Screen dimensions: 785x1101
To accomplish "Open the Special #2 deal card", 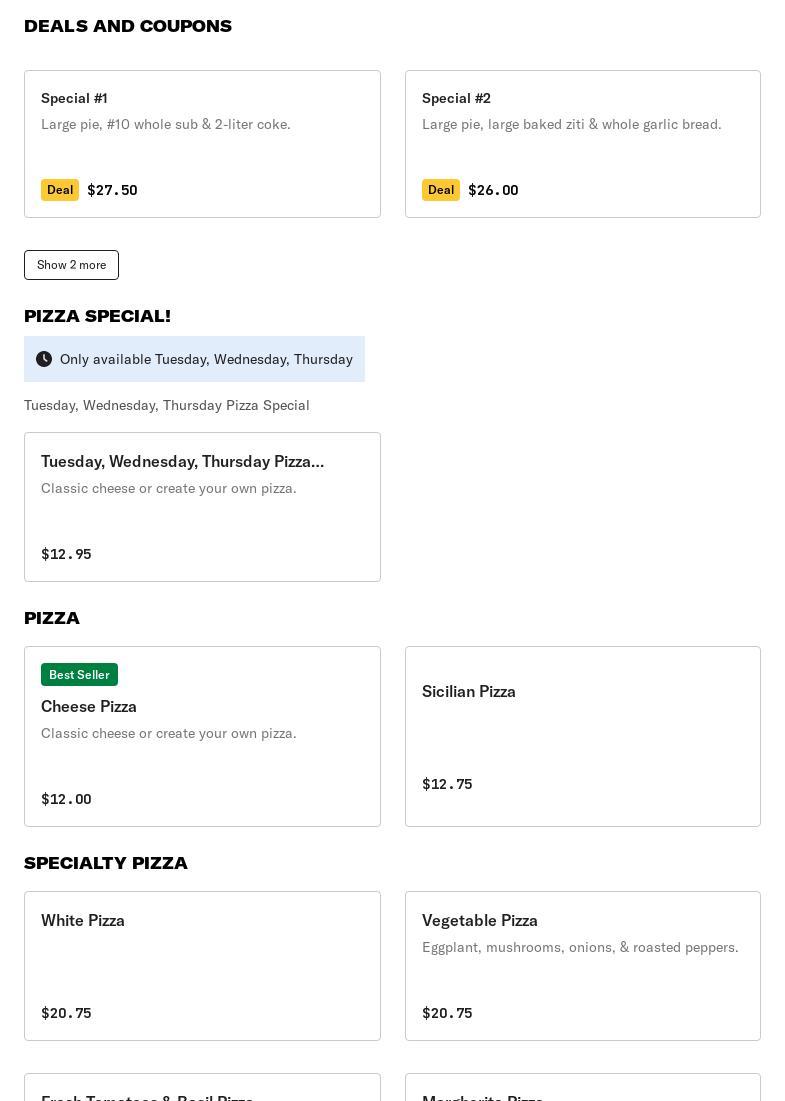I will [x=583, y=144].
